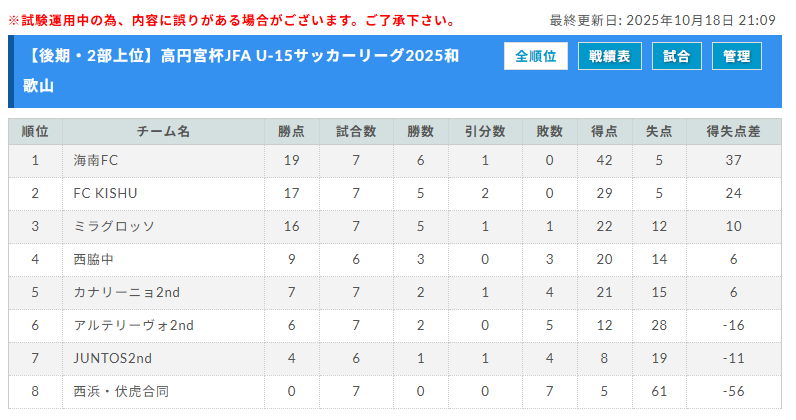
Task: Open the 西脇中 team entry
Action: click(95, 259)
